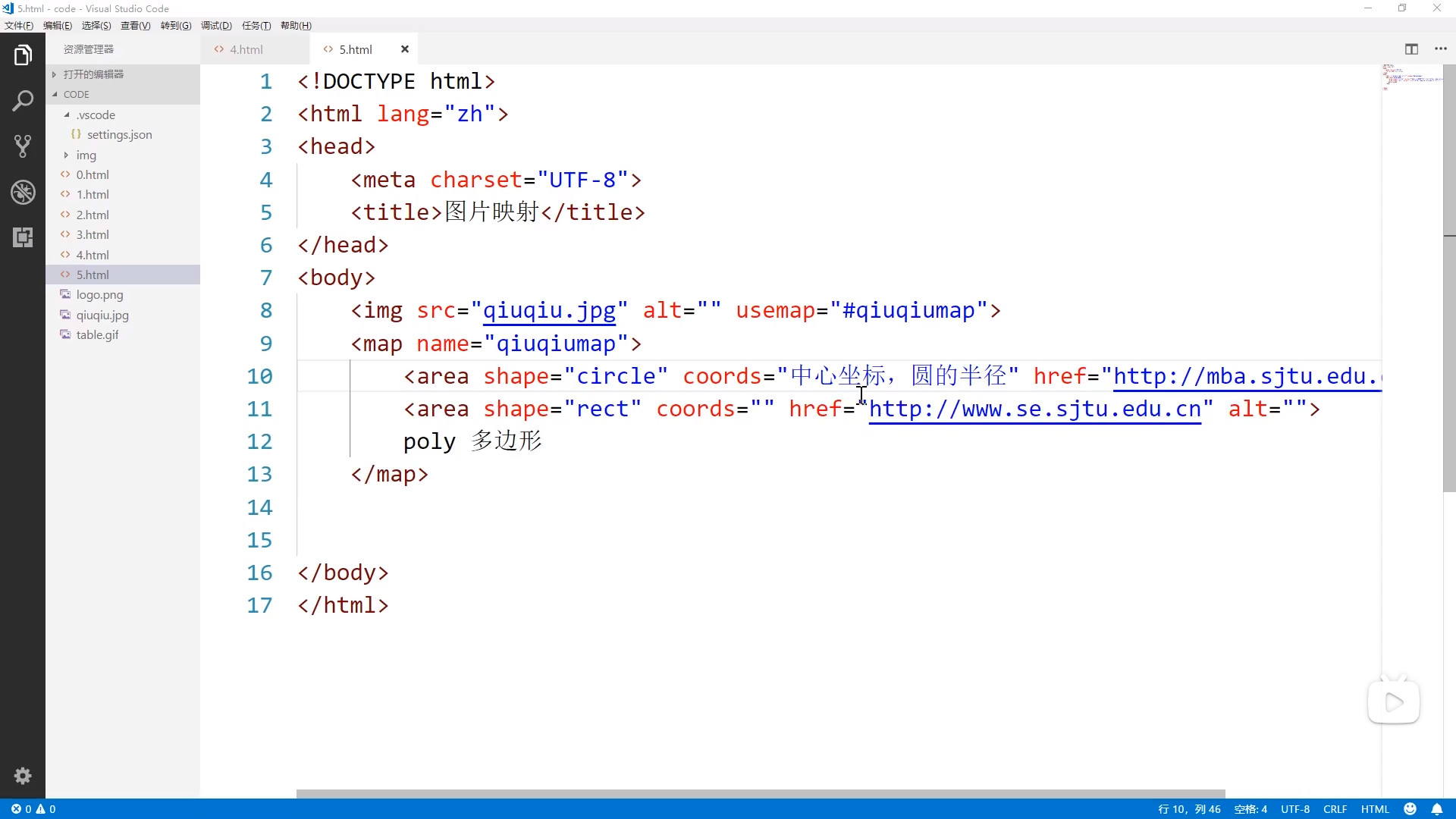This screenshot has height=819, width=1456.
Task: Close the 5.html tab
Action: click(x=405, y=49)
